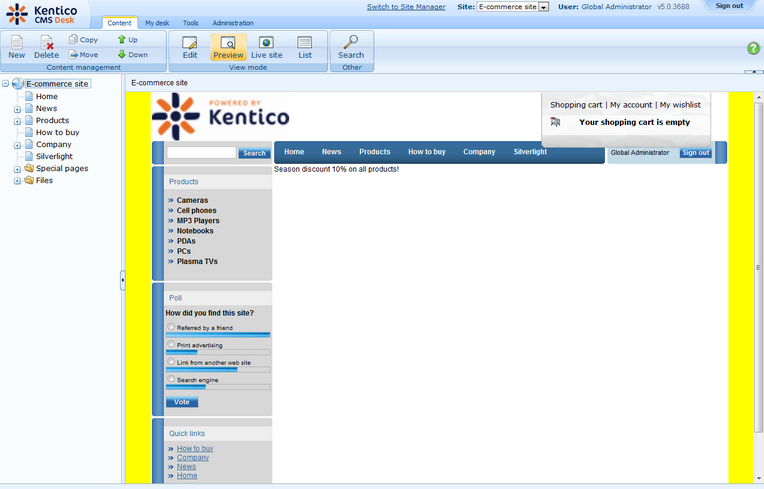Select Referred by a friend radio

[x=171, y=326]
